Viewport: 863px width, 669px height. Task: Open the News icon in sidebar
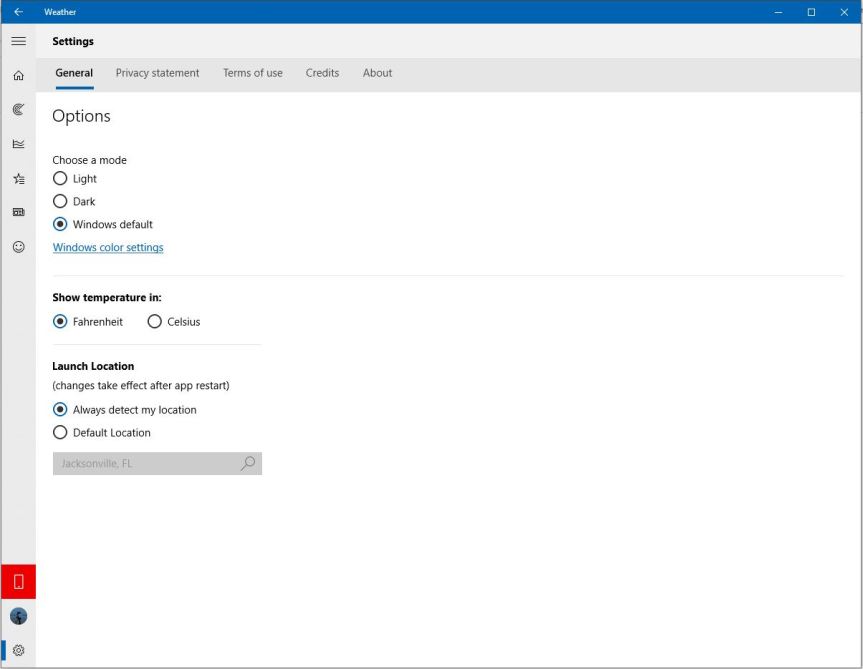tap(18, 212)
